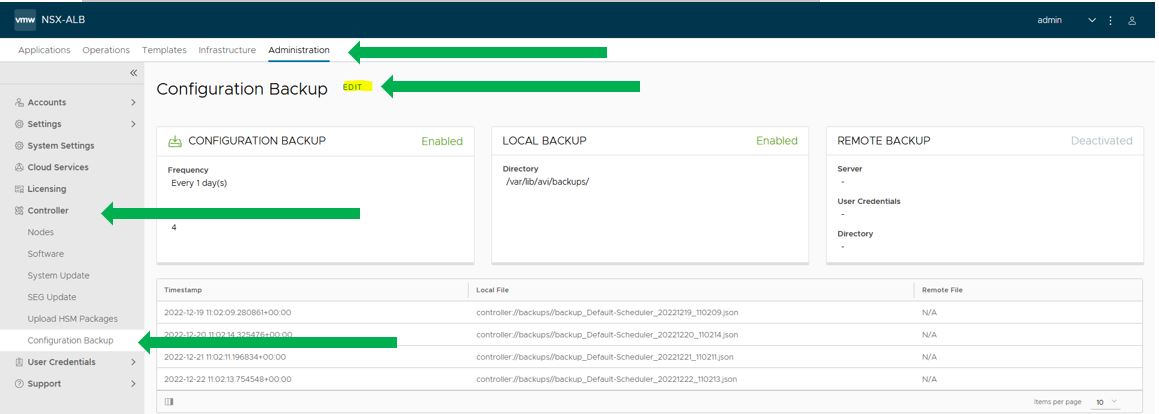This screenshot has width=1159, height=414.
Task: Expand the Accounts section chevron
Action: (x=133, y=102)
